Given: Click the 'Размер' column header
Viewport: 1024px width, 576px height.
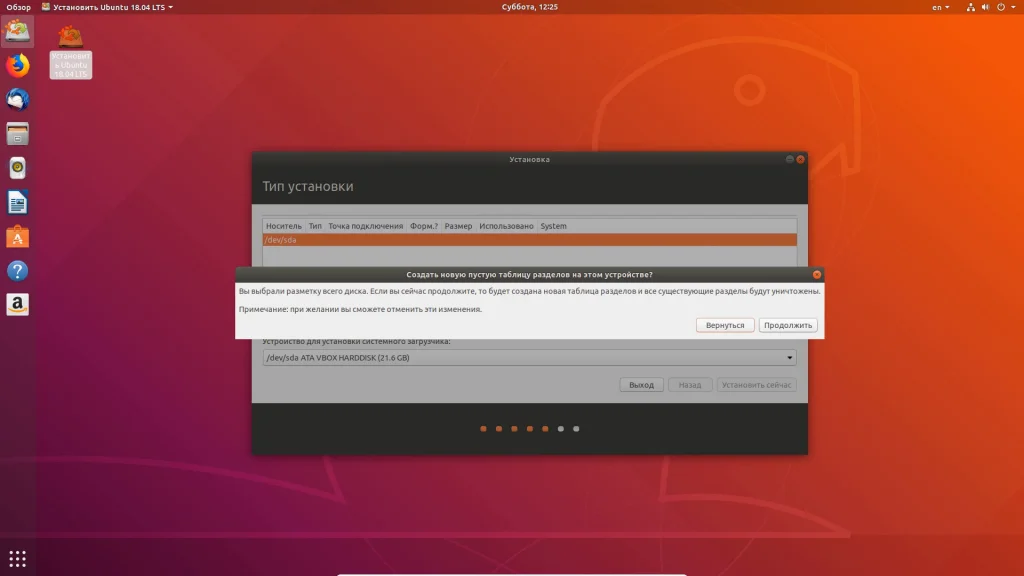Looking at the screenshot, I should click(458, 226).
